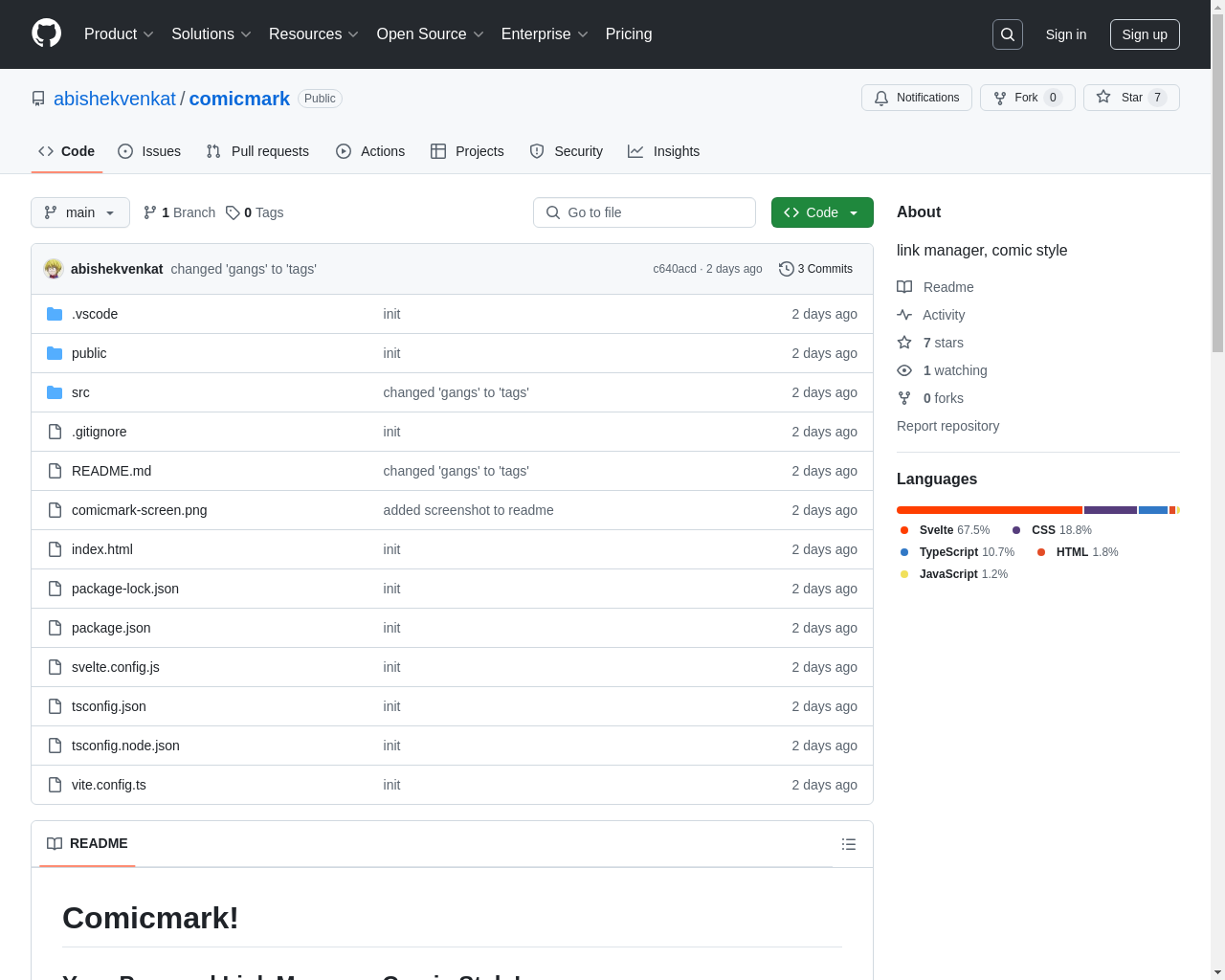Open the tsconfig.node.json file
The height and width of the screenshot is (980, 1225).
click(125, 746)
